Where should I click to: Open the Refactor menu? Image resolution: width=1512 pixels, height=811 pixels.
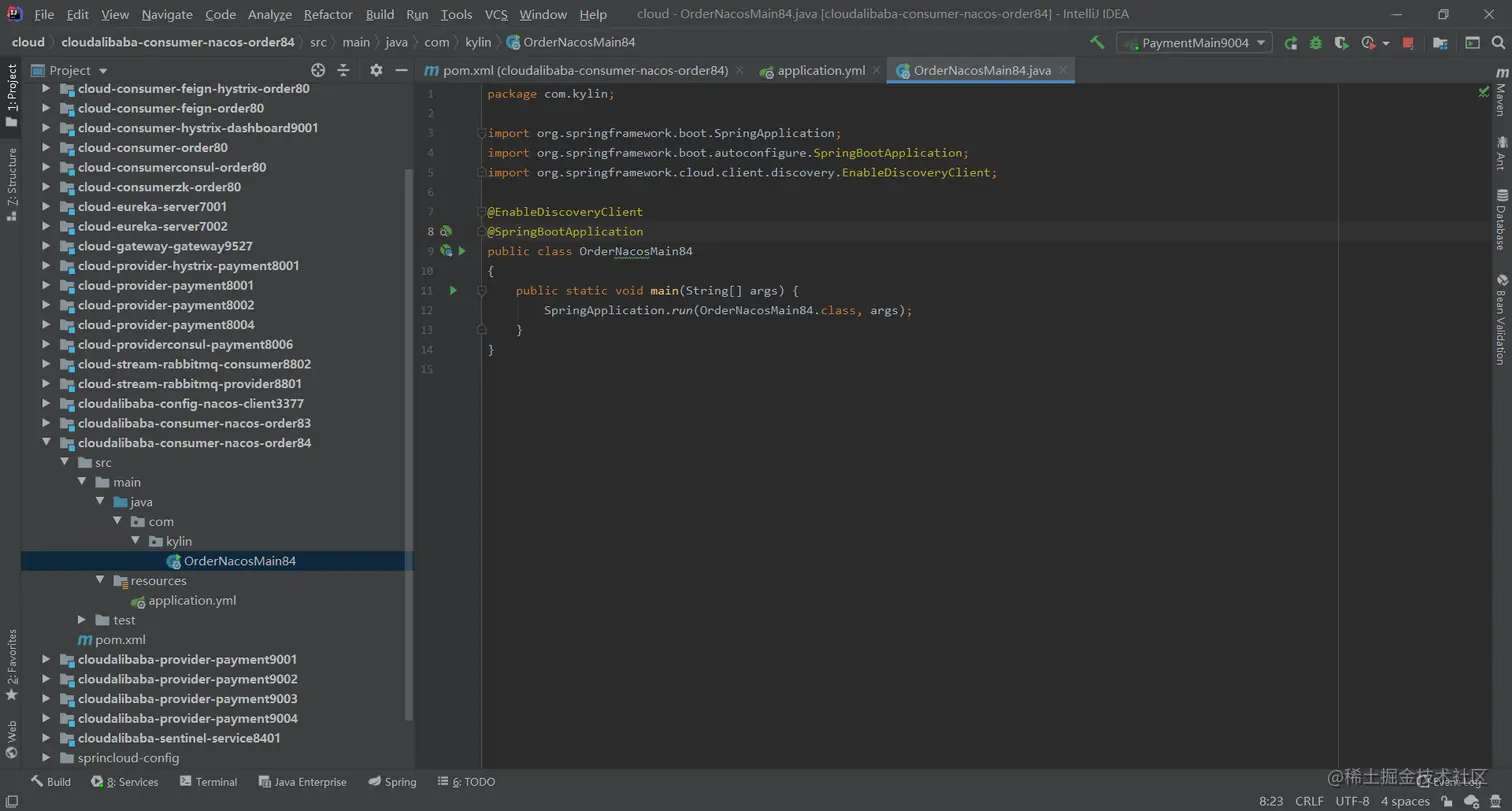tap(328, 14)
